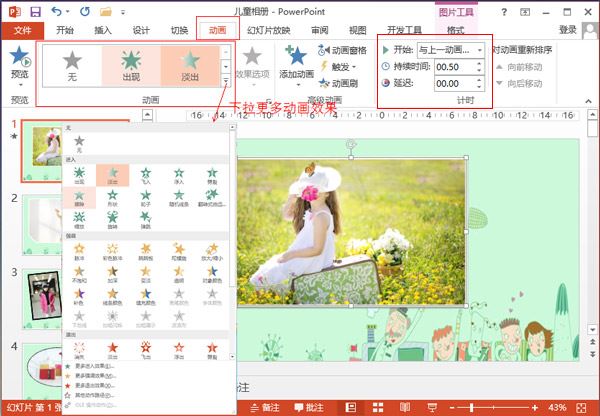Screen dimensions: 600x416
Task: Open a file using the folder icon
Action: point(106,12)
